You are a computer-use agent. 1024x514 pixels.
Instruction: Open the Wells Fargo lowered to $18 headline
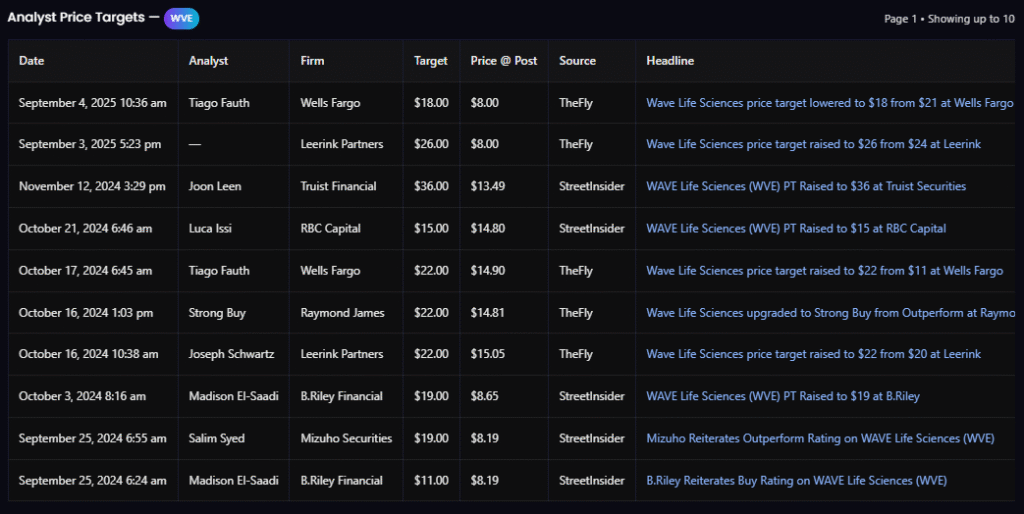click(x=829, y=102)
